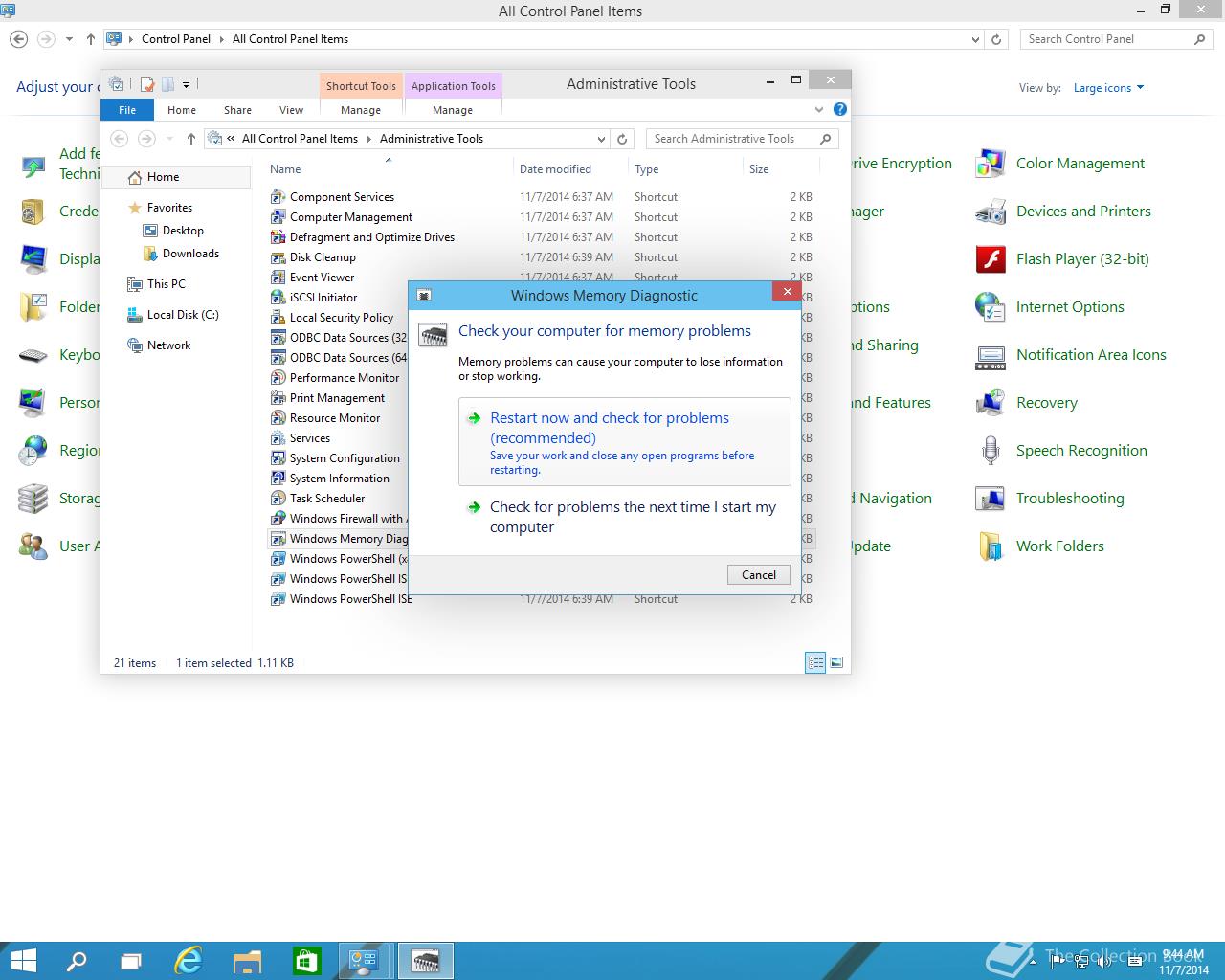
Task: Switch to details view icon
Action: [815, 662]
